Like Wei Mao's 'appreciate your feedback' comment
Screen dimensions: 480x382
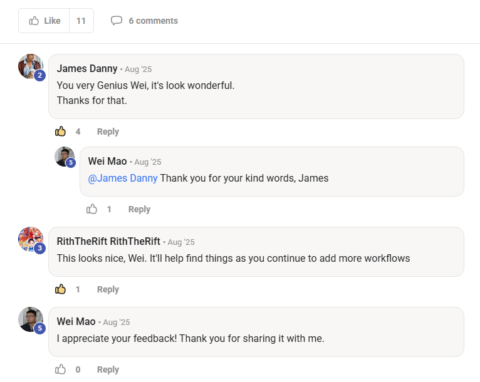click(60, 369)
